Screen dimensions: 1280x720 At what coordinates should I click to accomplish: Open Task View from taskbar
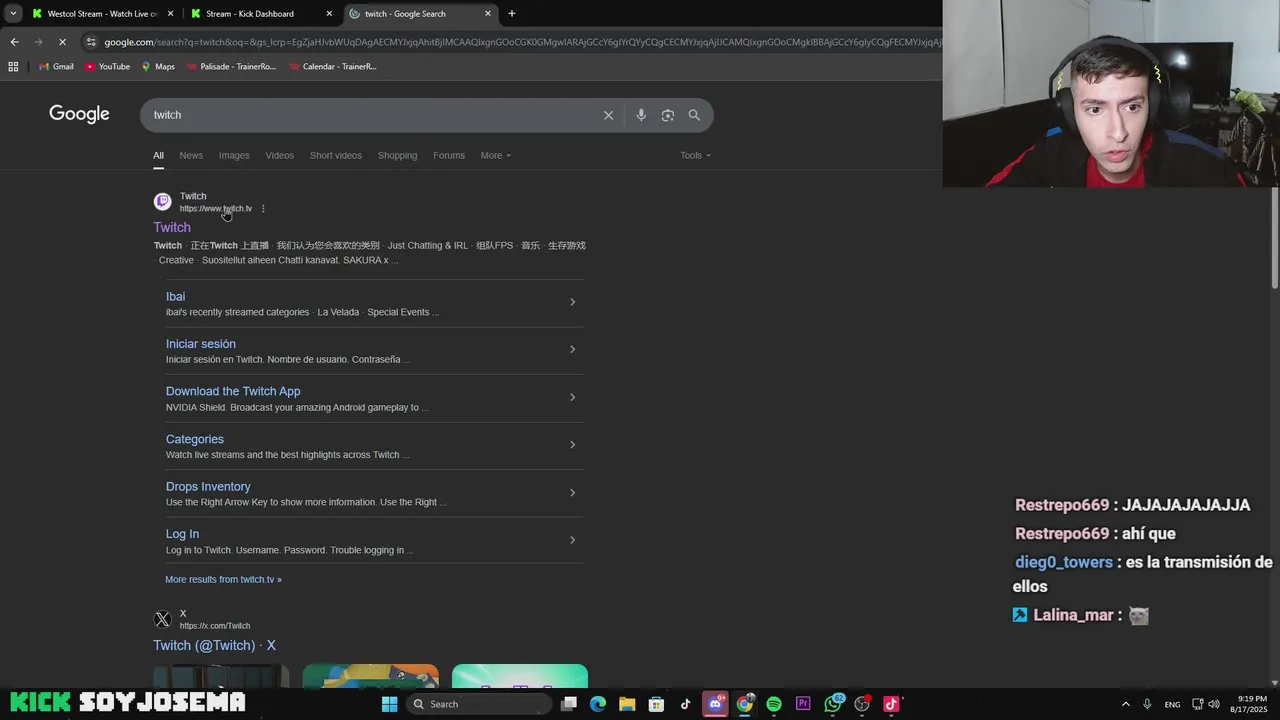[569, 704]
